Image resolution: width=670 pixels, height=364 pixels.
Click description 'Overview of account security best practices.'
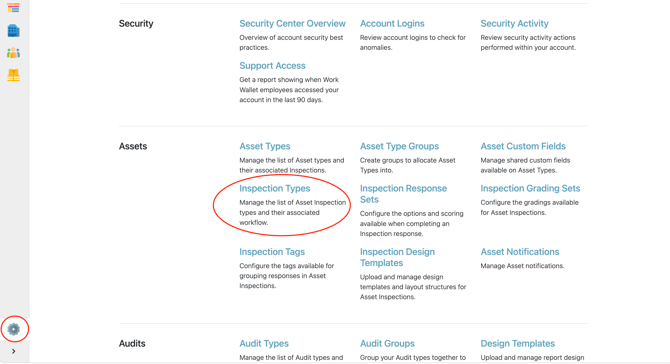(x=291, y=42)
